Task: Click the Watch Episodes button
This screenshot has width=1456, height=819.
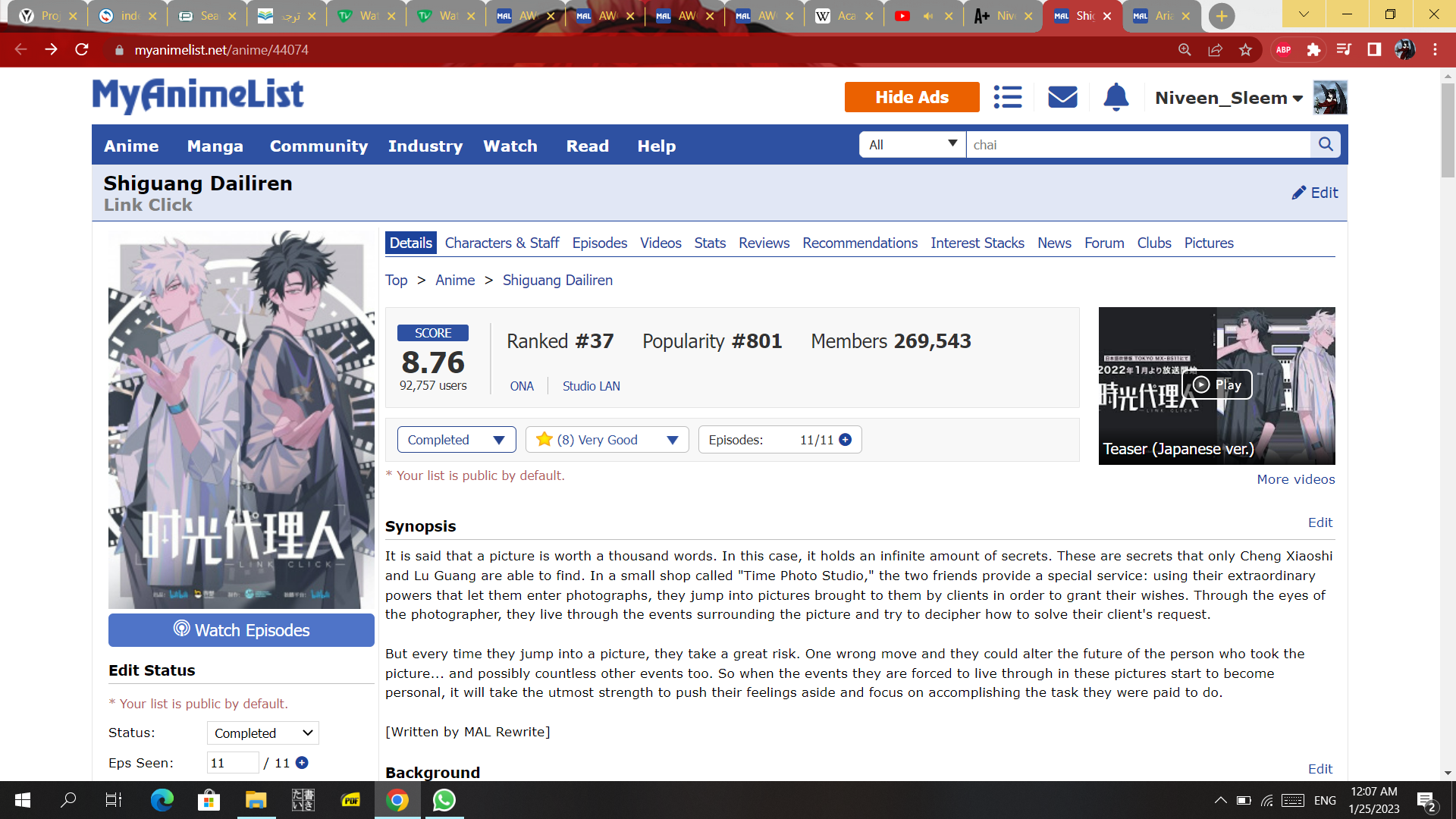Action: point(241,630)
